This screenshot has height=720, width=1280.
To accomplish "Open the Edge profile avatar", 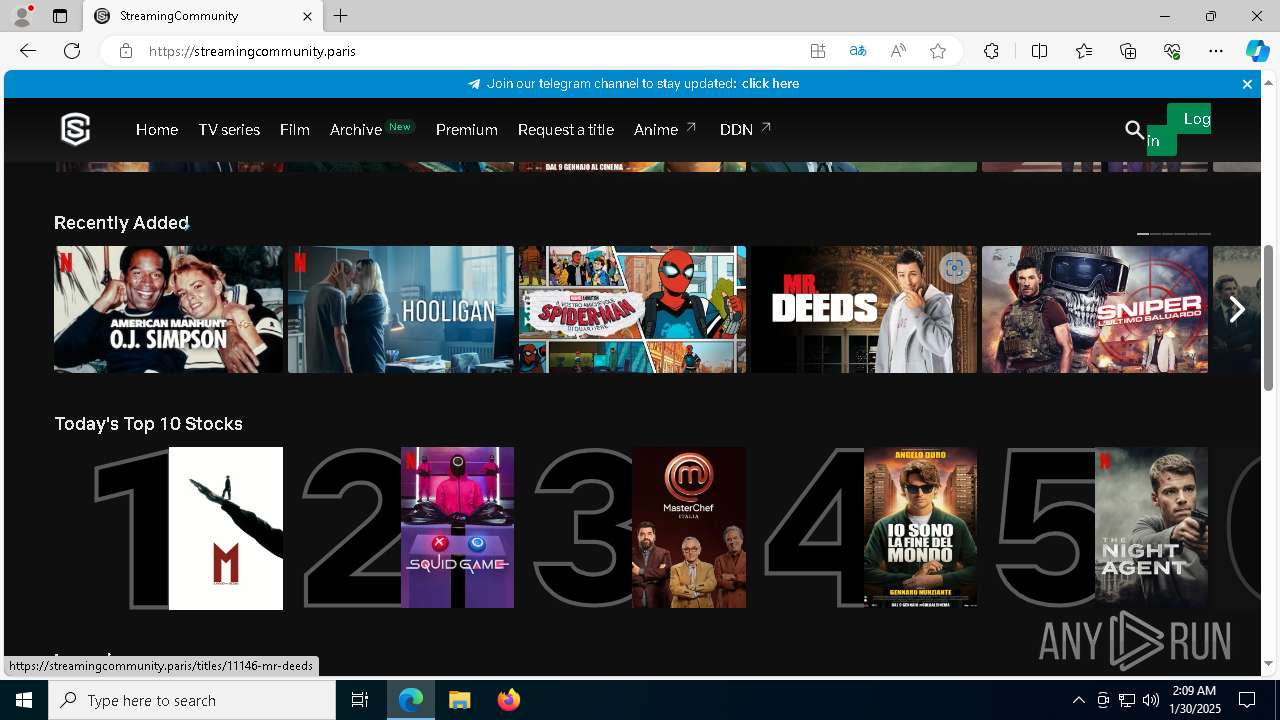I will pos(21,16).
